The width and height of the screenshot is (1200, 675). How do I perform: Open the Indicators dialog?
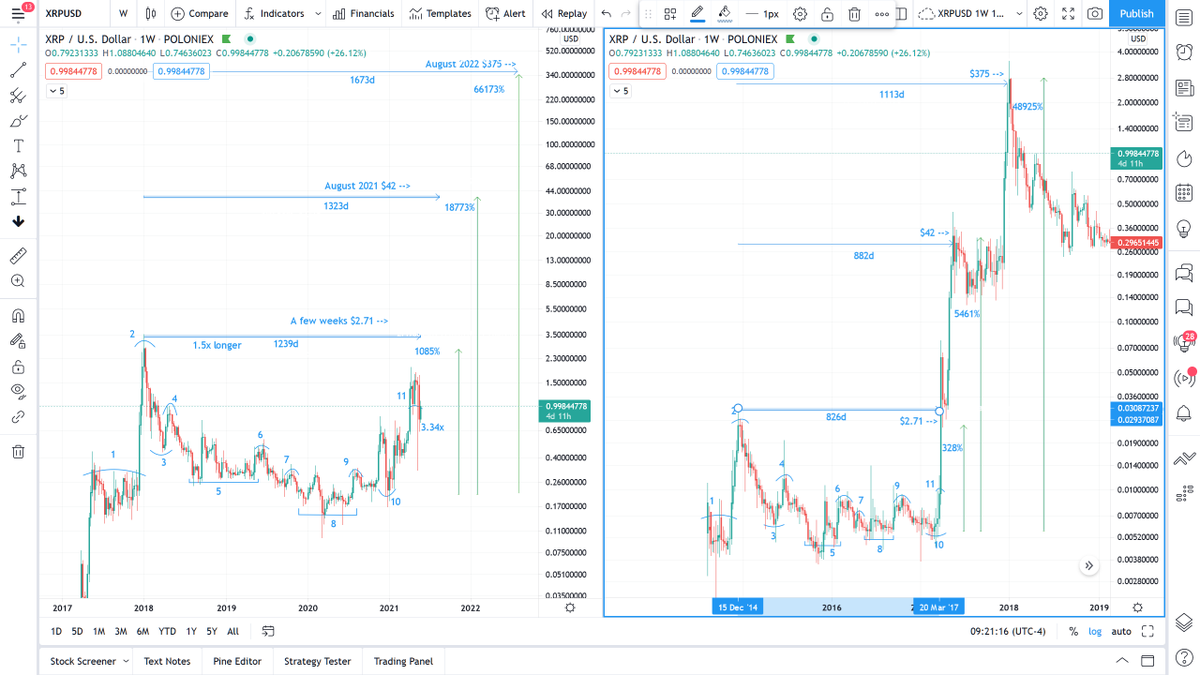point(273,14)
